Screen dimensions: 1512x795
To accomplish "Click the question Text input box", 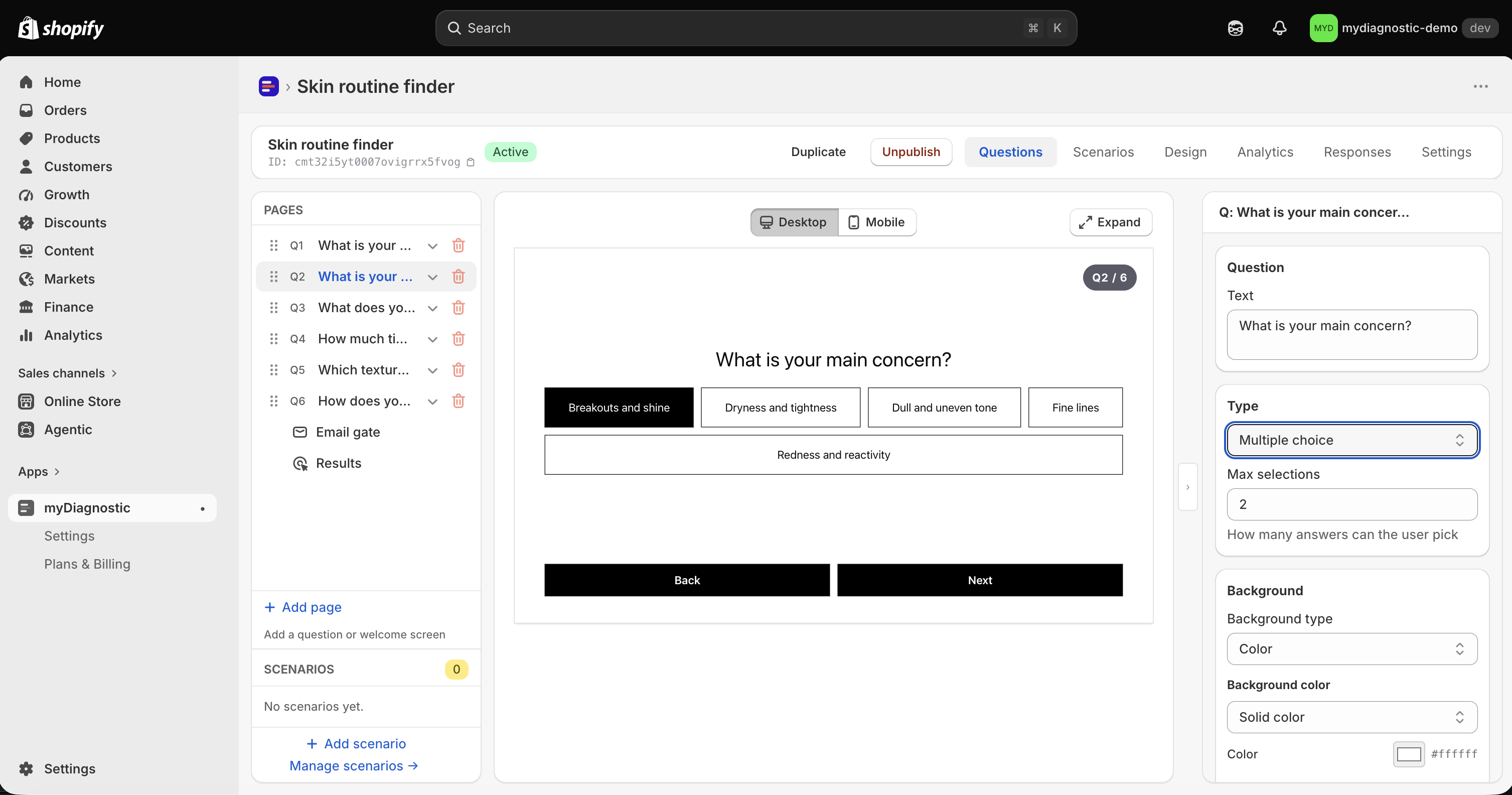I will coord(1352,335).
